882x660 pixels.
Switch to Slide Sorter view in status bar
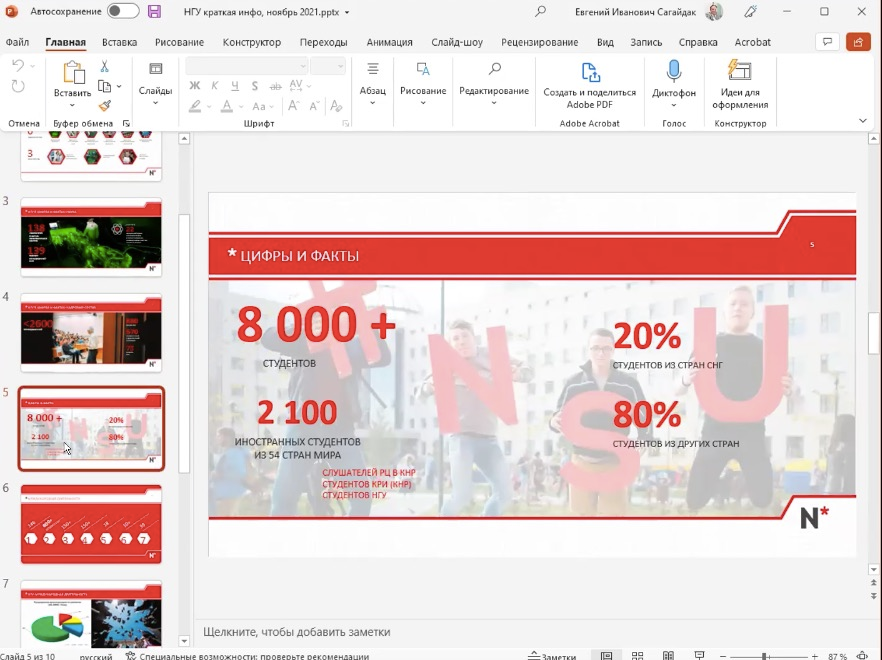(637, 655)
